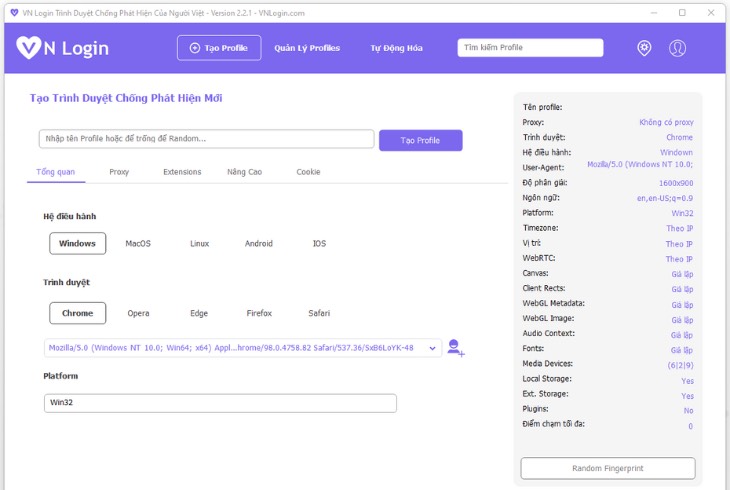
Task: Click Client Rects Giả lập value
Action: pyautogui.click(x=682, y=289)
